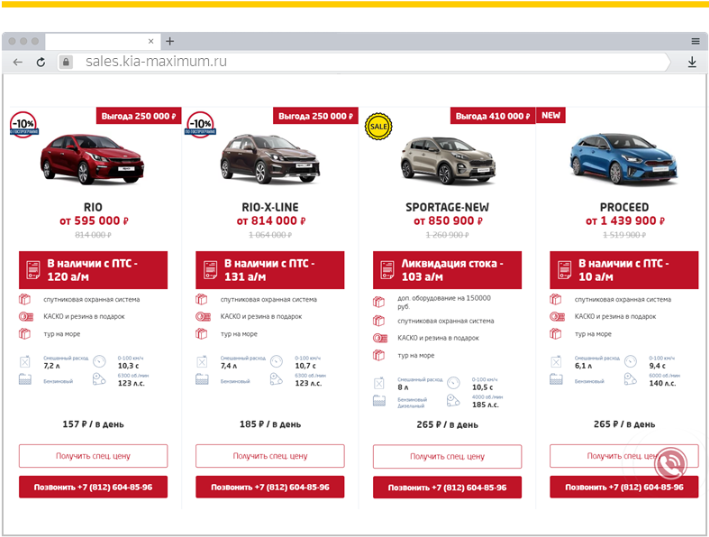
Task: Click gift icon beside 'доп. оборудование на 150000'
Action: [379, 301]
